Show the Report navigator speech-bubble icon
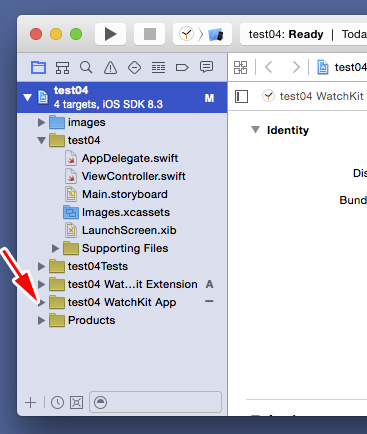The width and height of the screenshot is (367, 434). pos(206,67)
